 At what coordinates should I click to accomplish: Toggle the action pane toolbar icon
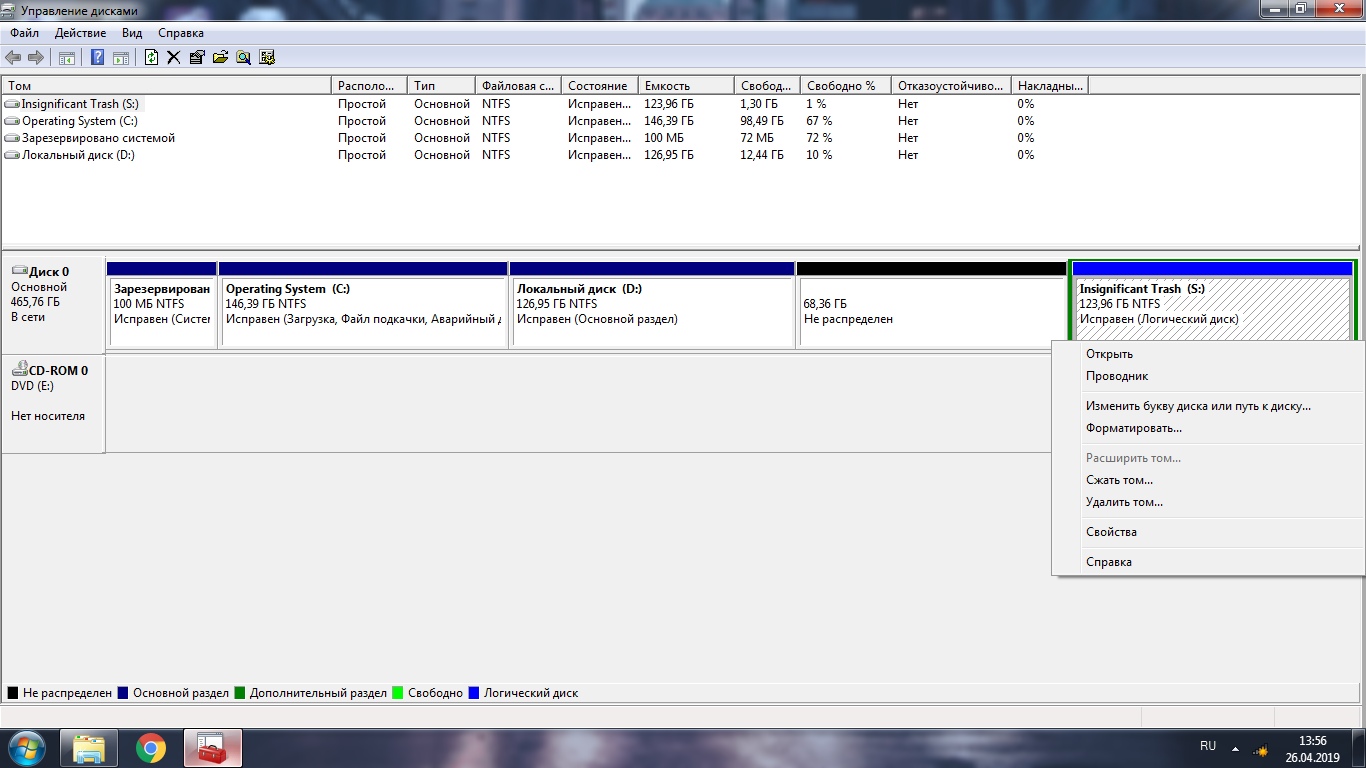click(120, 57)
